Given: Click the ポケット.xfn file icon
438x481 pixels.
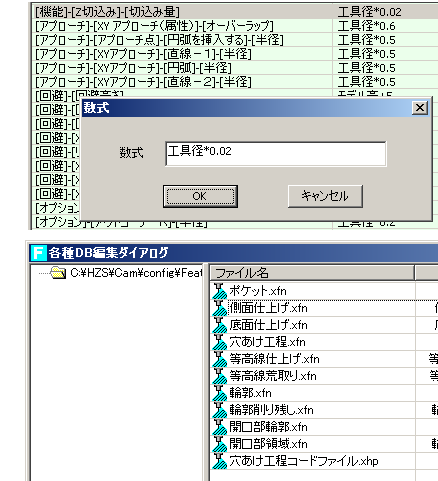Looking at the screenshot, I should click(219, 291).
